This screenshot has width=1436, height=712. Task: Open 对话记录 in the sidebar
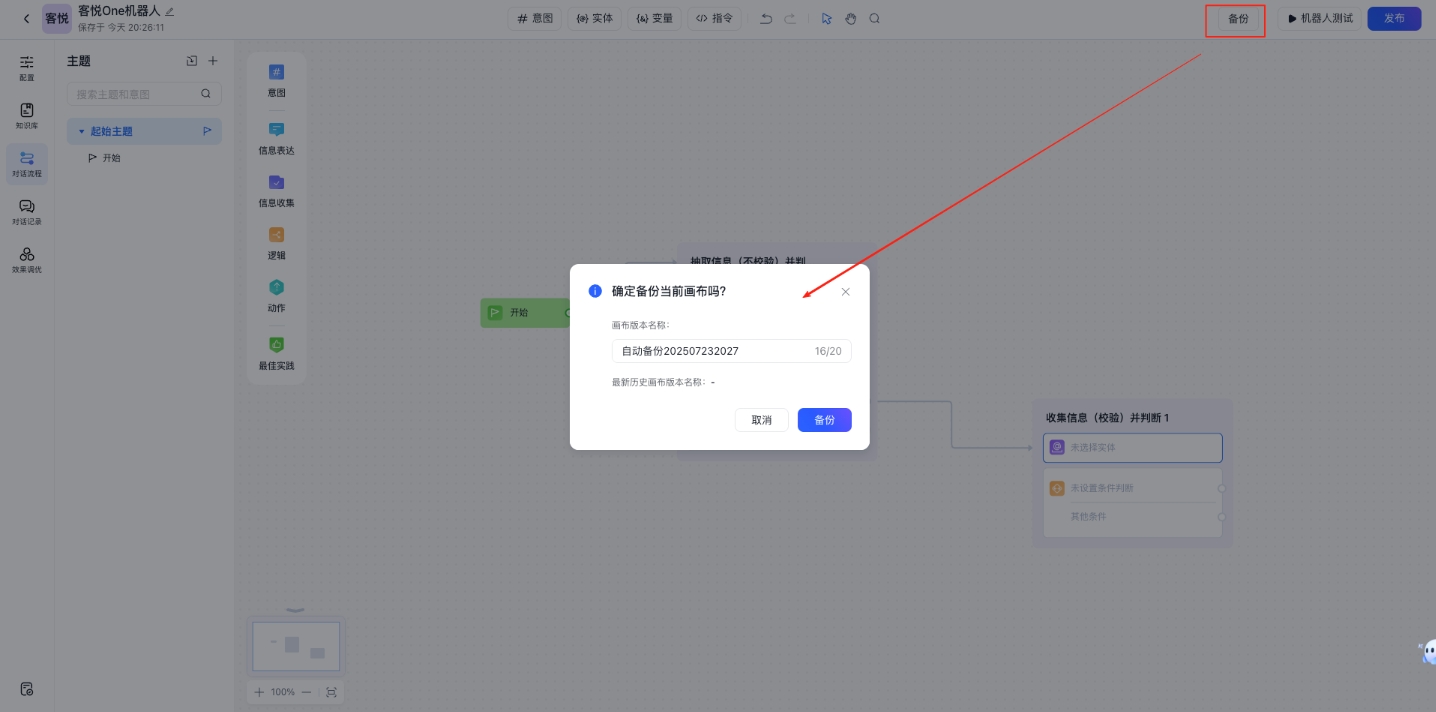point(27,212)
